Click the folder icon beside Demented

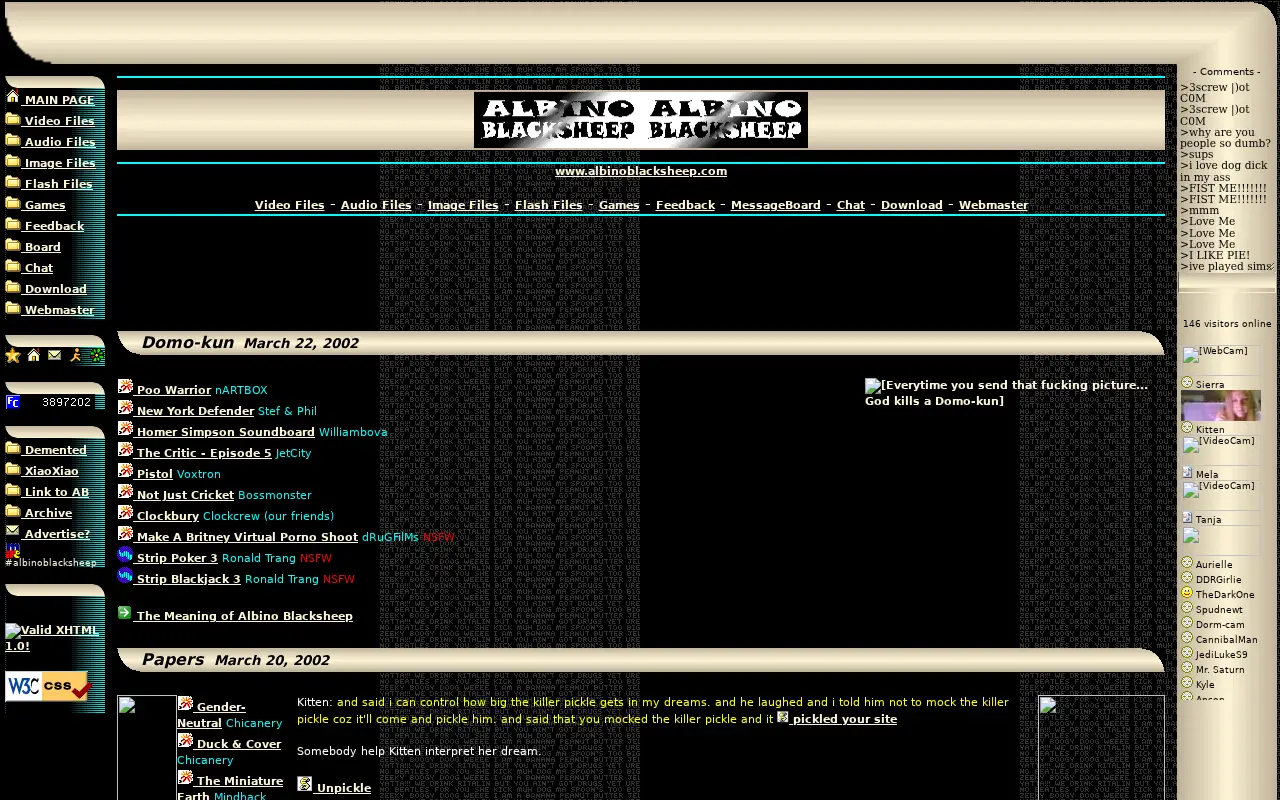point(13,447)
